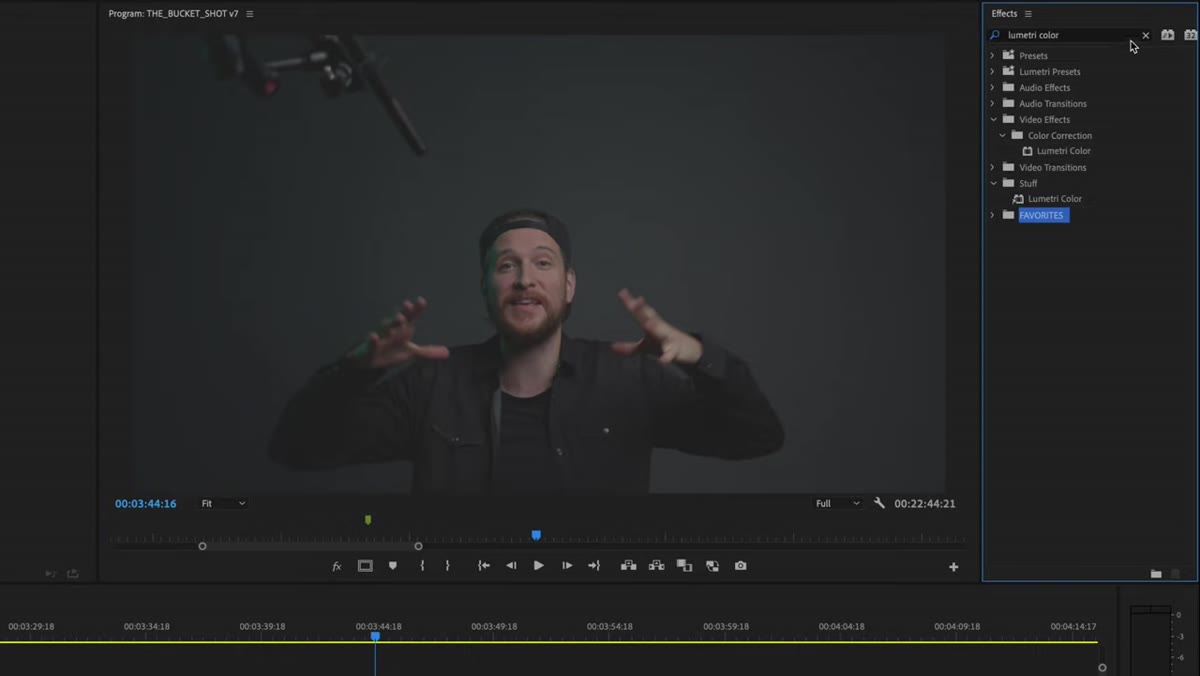Screen dimensions: 1200x676
Task: Select the Lumetri Presets bin label
Action: pyautogui.click(x=1049, y=72)
